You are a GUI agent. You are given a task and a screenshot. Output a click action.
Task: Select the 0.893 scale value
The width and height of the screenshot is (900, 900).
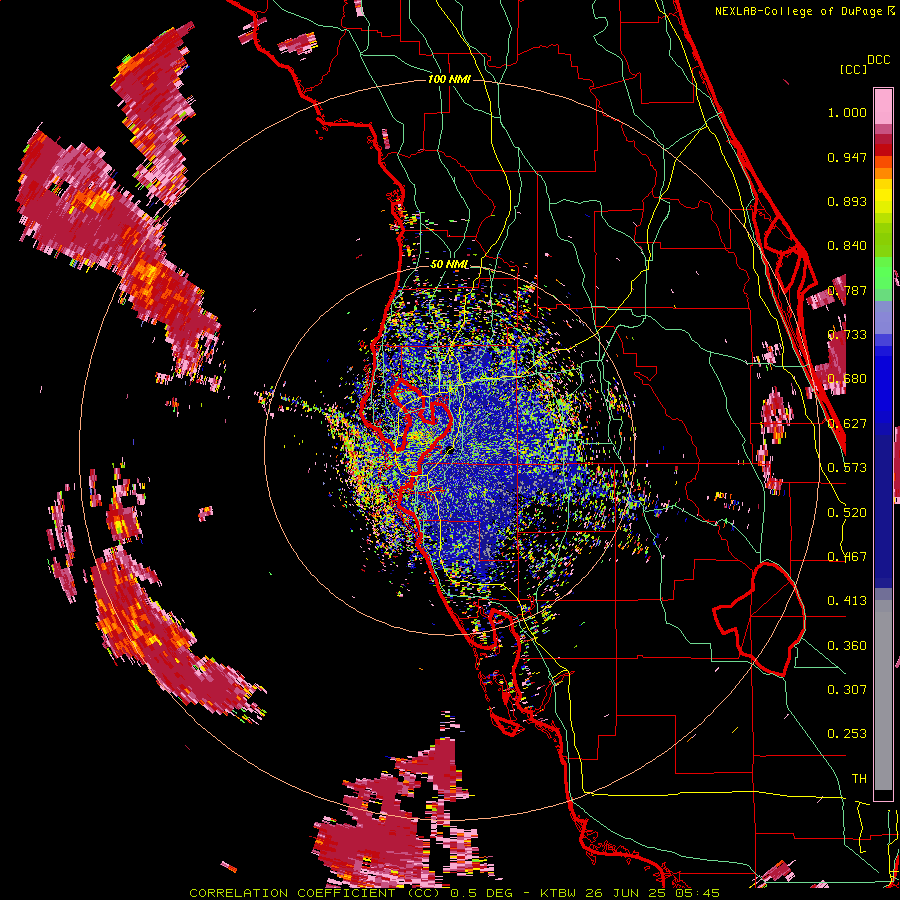pyautogui.click(x=847, y=201)
